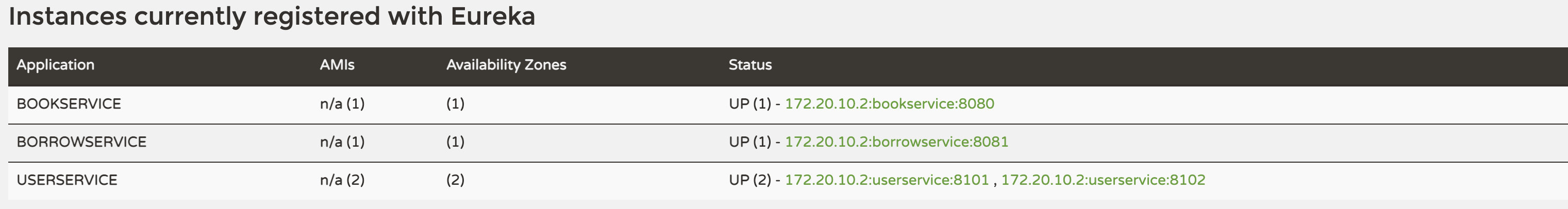Select the BORROWSERVICE application name

(x=81, y=142)
